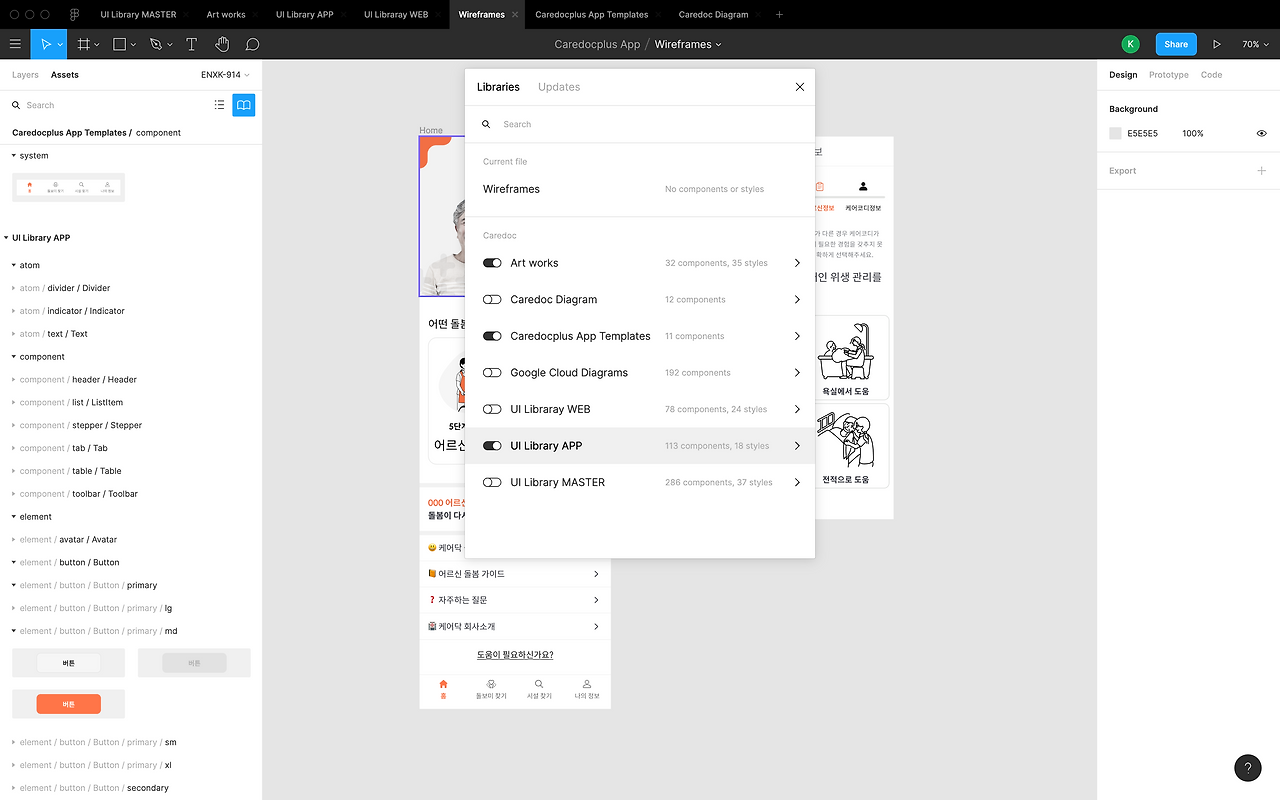Open the Figma home logo
This screenshot has height=800, width=1280.
[x=75, y=15]
